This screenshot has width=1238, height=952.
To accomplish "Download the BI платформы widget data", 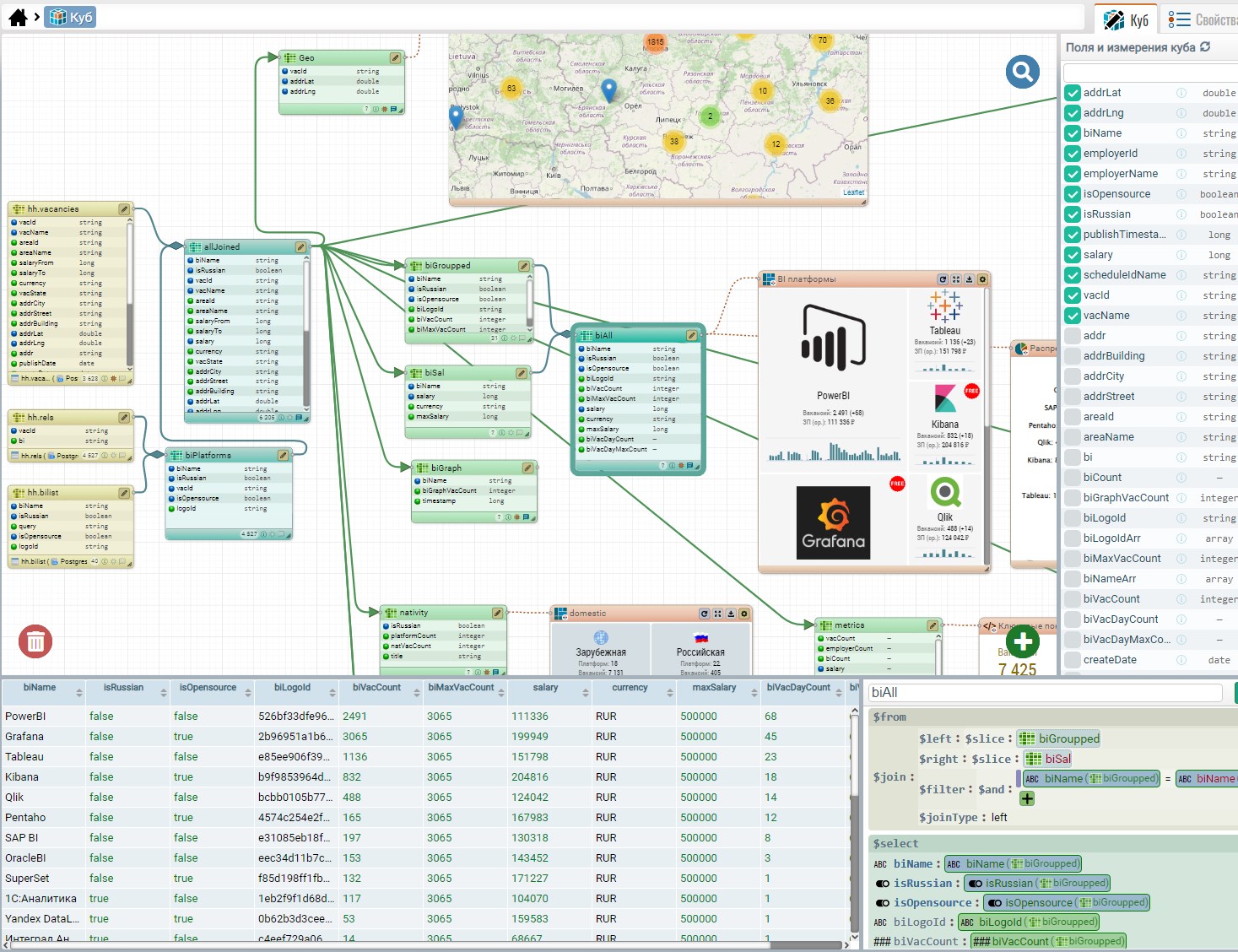I will pyautogui.click(x=970, y=279).
